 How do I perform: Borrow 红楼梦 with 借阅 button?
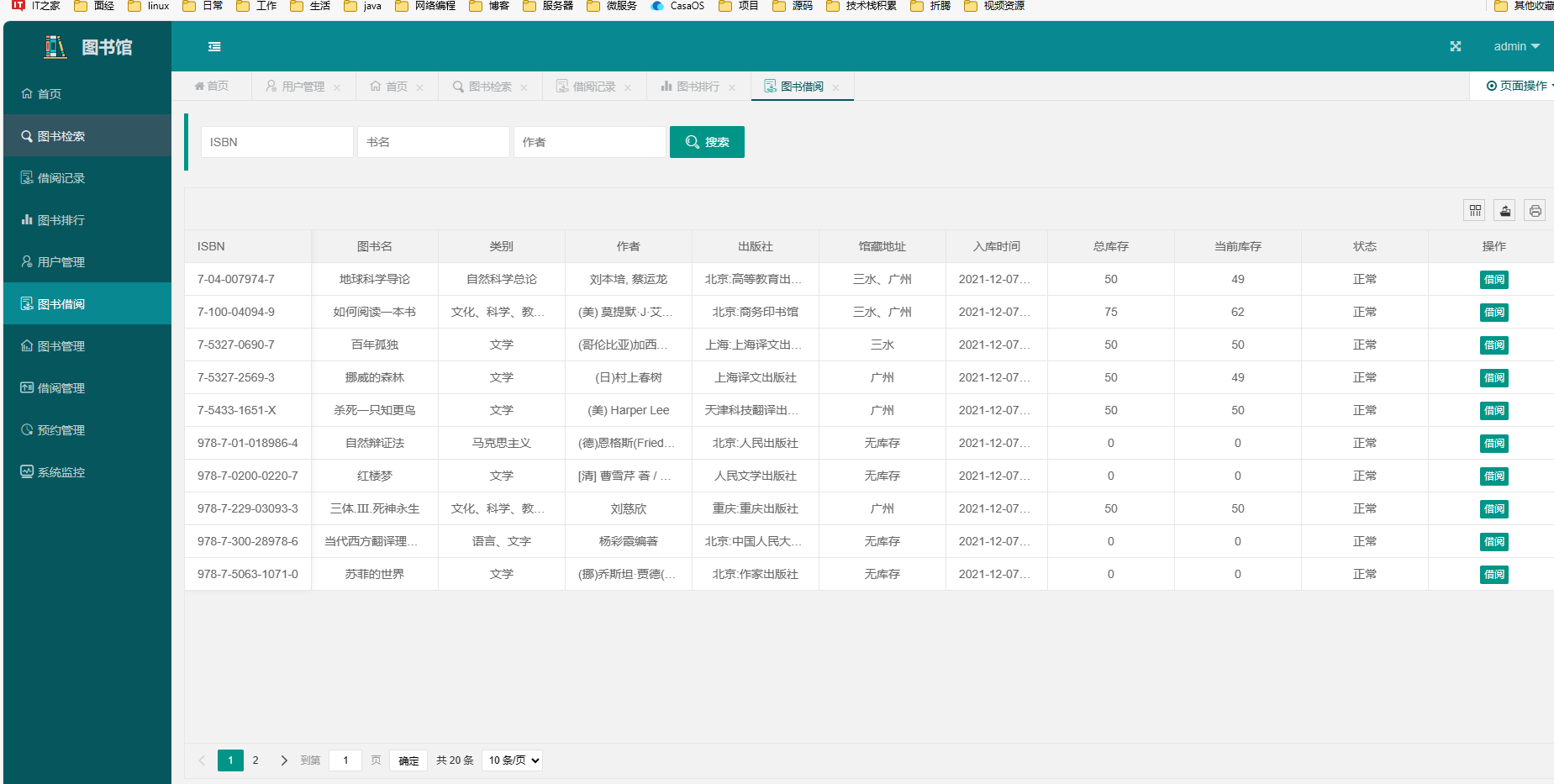[1493, 476]
